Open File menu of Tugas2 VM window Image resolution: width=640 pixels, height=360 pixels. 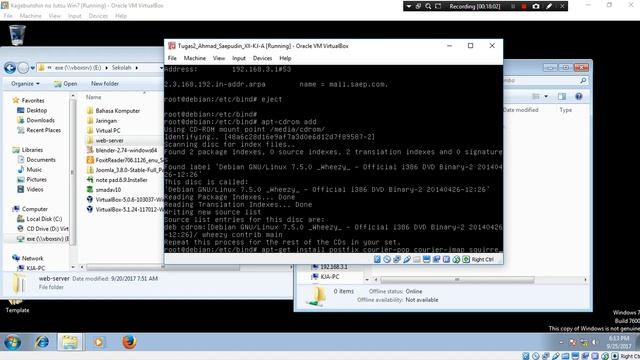(172, 58)
